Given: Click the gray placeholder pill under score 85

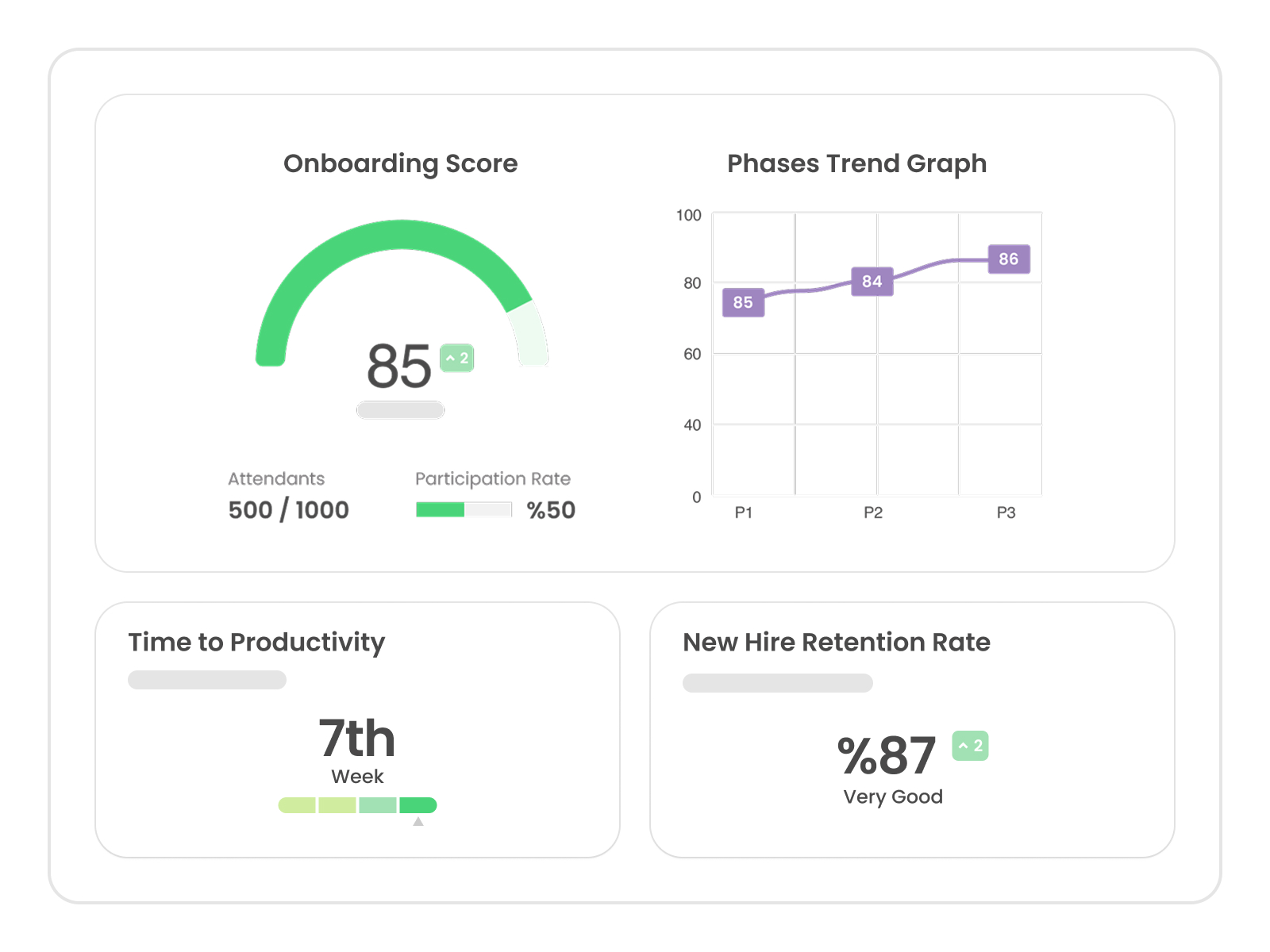Looking at the screenshot, I should [401, 410].
